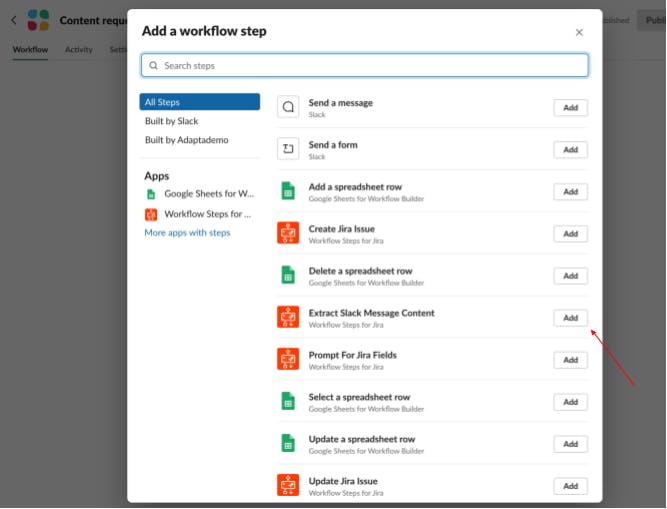Image resolution: width=667 pixels, height=509 pixels.
Task: Click the Send a form title text
Action: click(333, 145)
